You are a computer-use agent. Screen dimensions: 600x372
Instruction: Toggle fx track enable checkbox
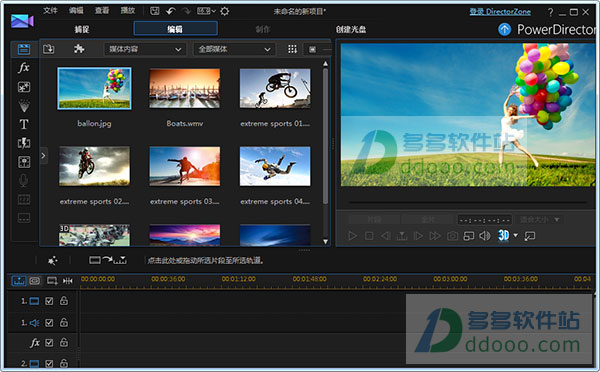(x=49, y=343)
